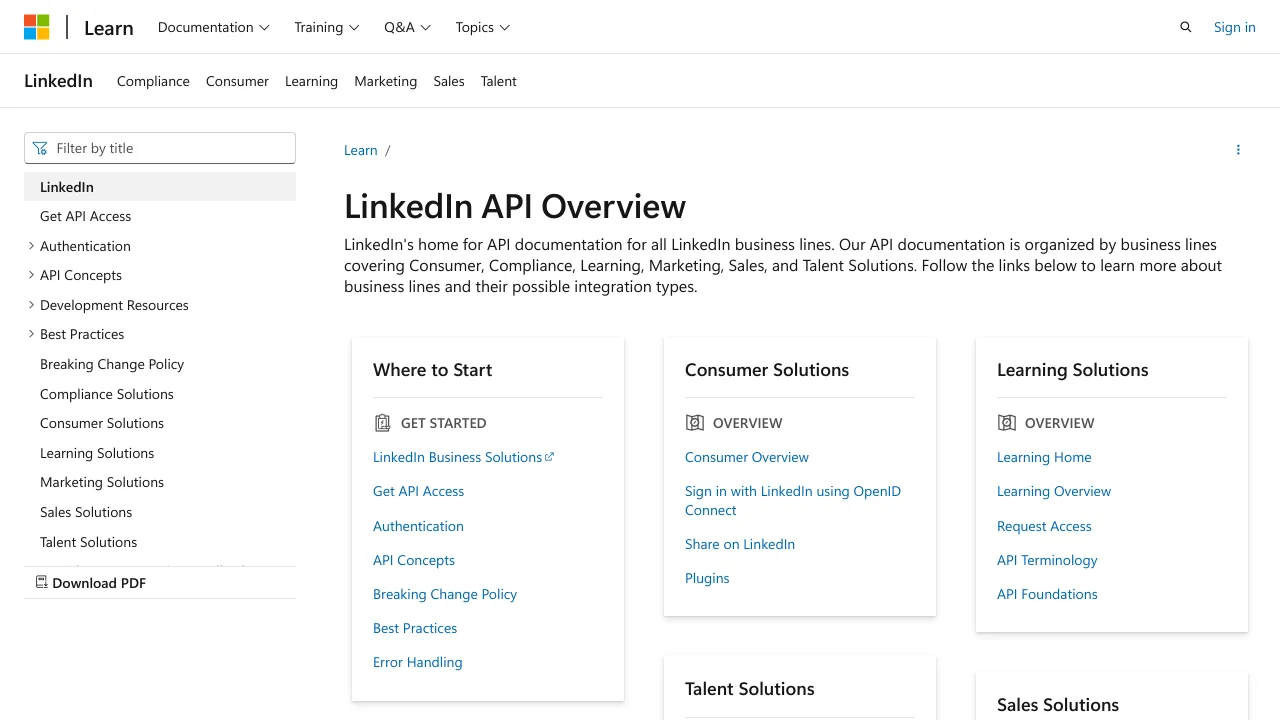Go to Consumer in the LinkedIn nav bar
This screenshot has height=720, width=1280.
pos(237,81)
